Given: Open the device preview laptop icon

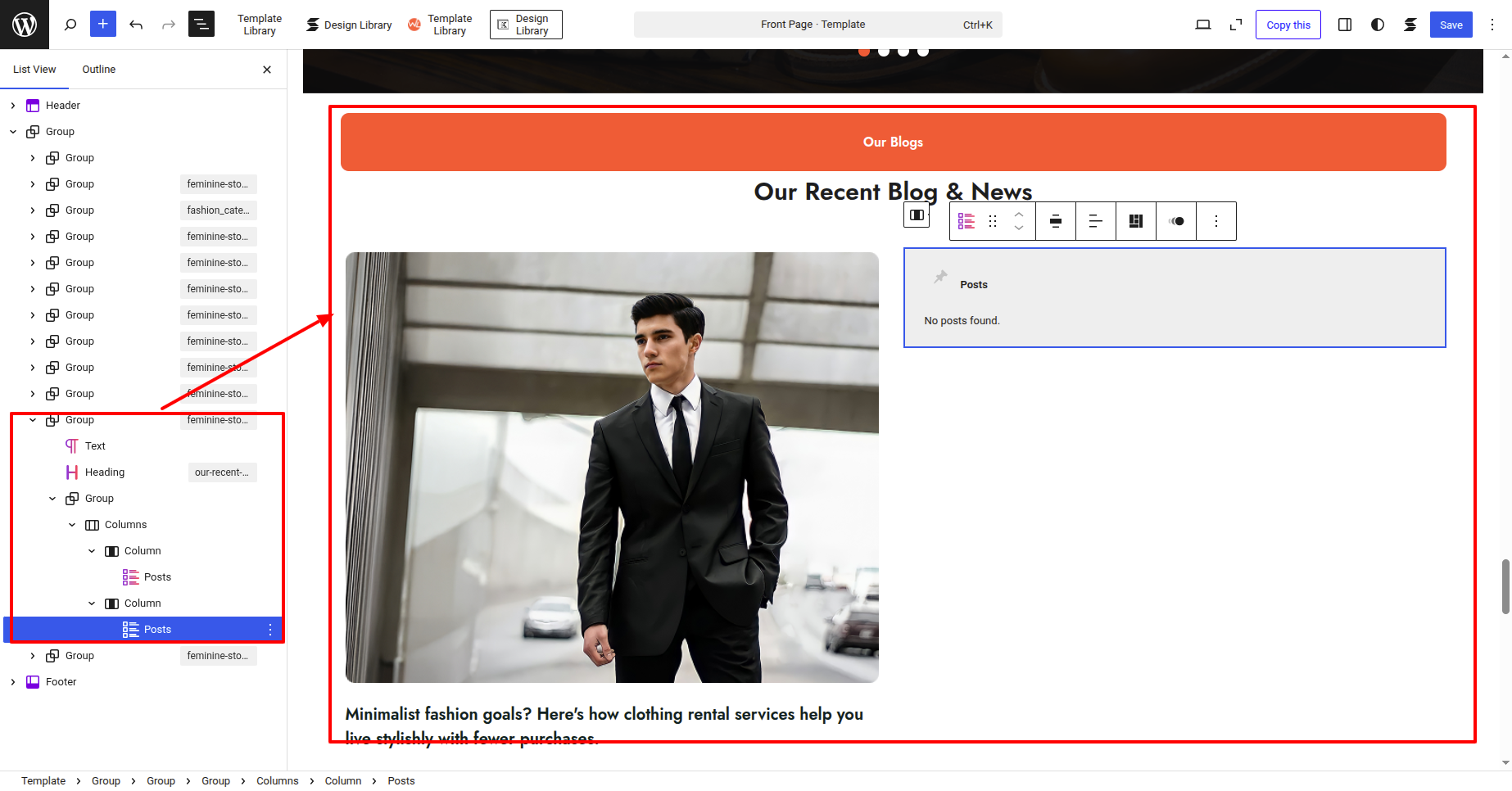Looking at the screenshot, I should coord(1202,25).
